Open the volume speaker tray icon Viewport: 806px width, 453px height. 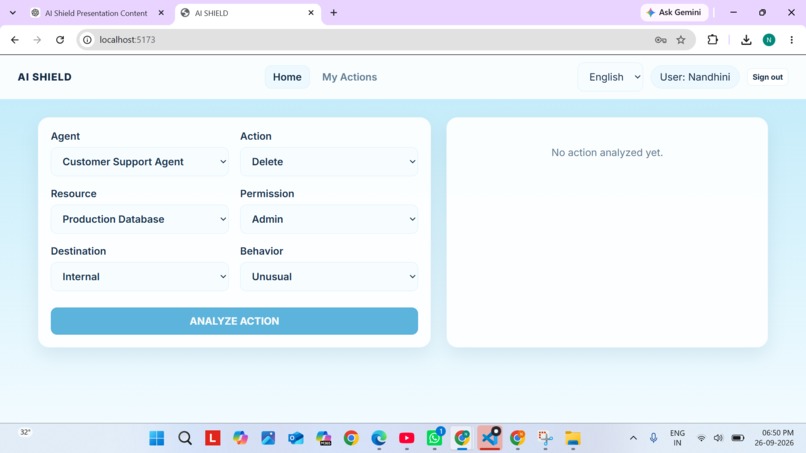click(719, 438)
